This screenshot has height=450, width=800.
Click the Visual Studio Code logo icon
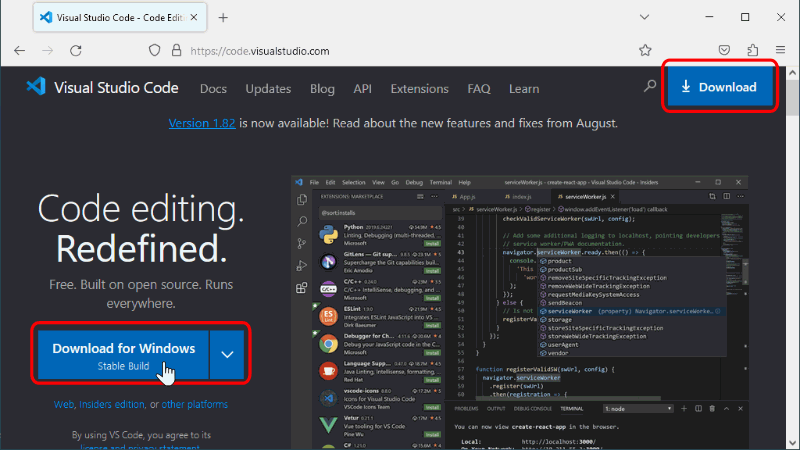point(36,86)
